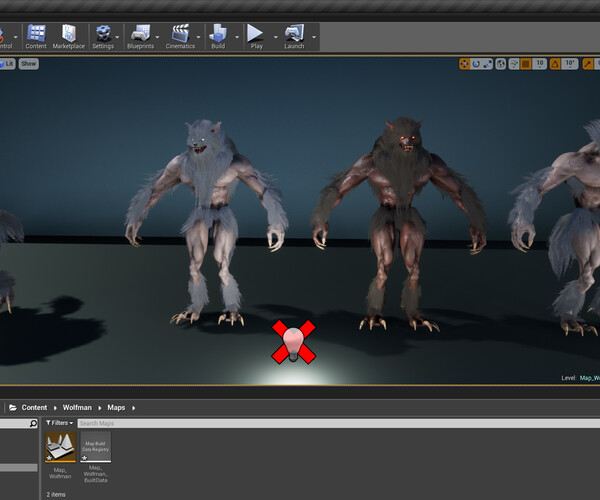The width and height of the screenshot is (600, 500).
Task: Select the dark brown werewolf in viewport
Action: [400, 224]
